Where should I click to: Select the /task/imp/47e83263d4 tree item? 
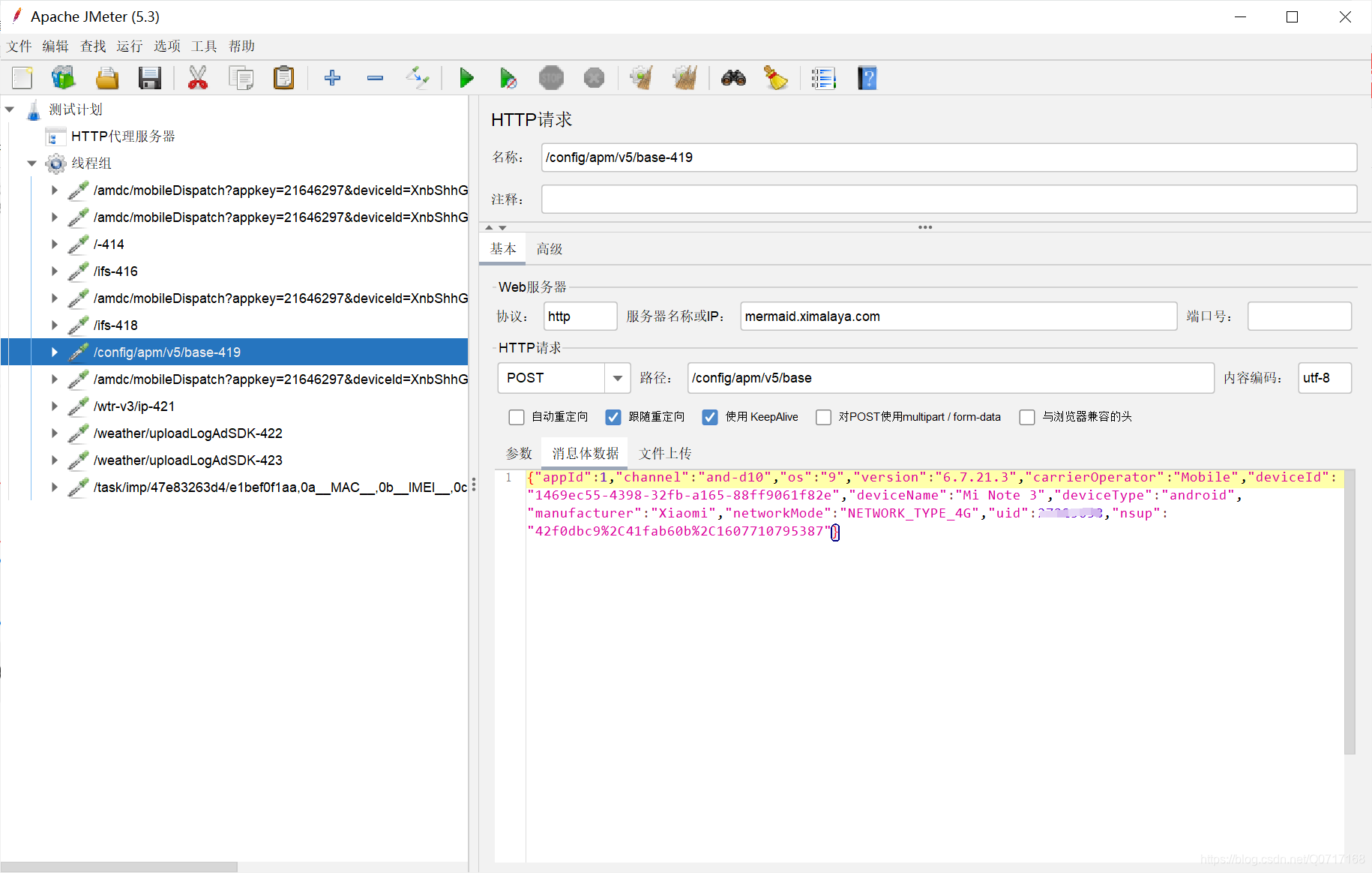click(x=280, y=487)
